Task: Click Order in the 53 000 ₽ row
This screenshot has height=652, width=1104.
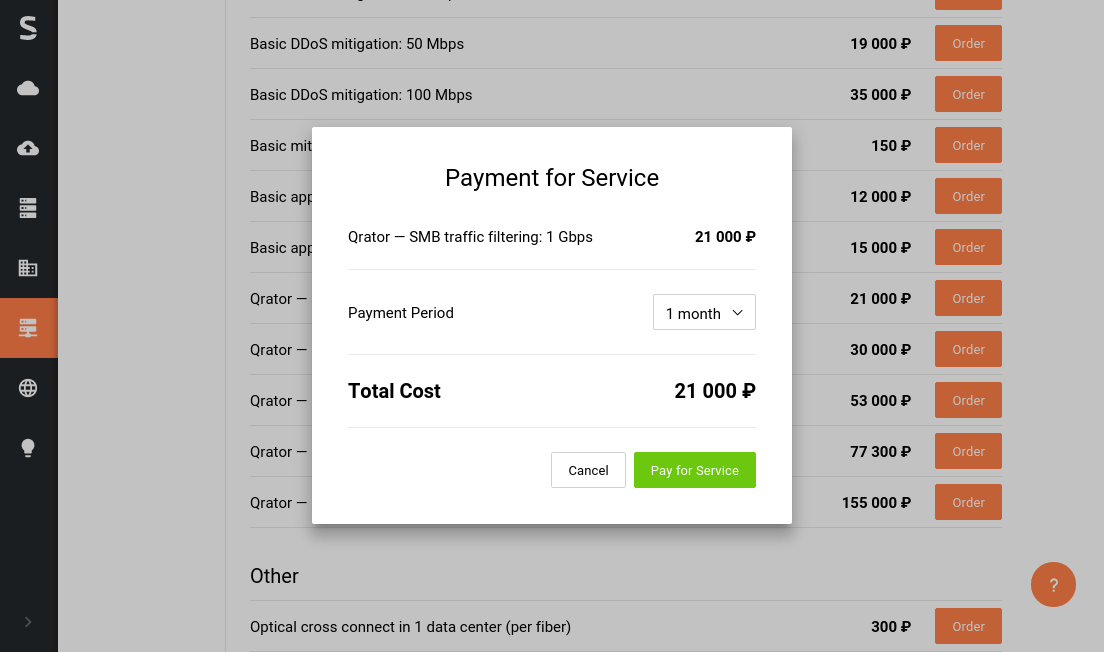Action: coord(968,400)
